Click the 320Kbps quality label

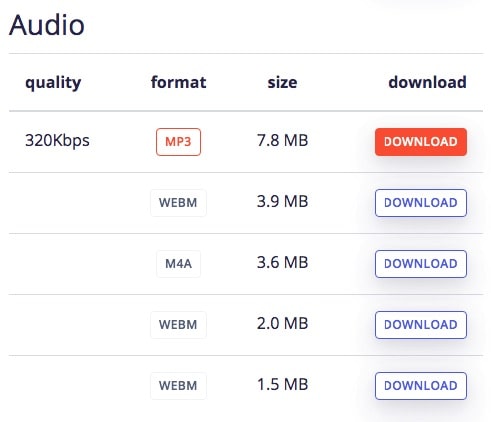click(57, 141)
